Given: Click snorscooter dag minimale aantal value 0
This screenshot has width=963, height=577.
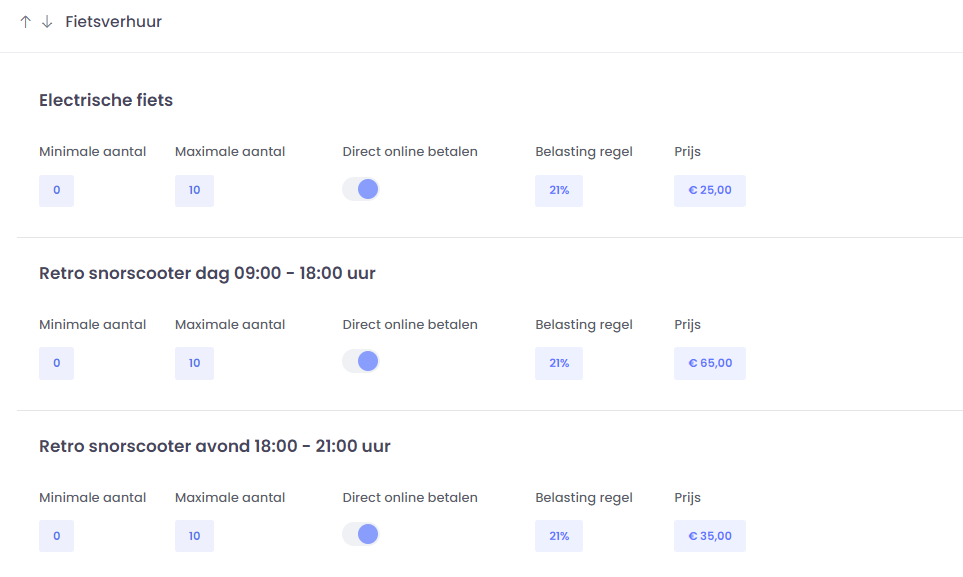Looking at the screenshot, I should pyautogui.click(x=56, y=363).
